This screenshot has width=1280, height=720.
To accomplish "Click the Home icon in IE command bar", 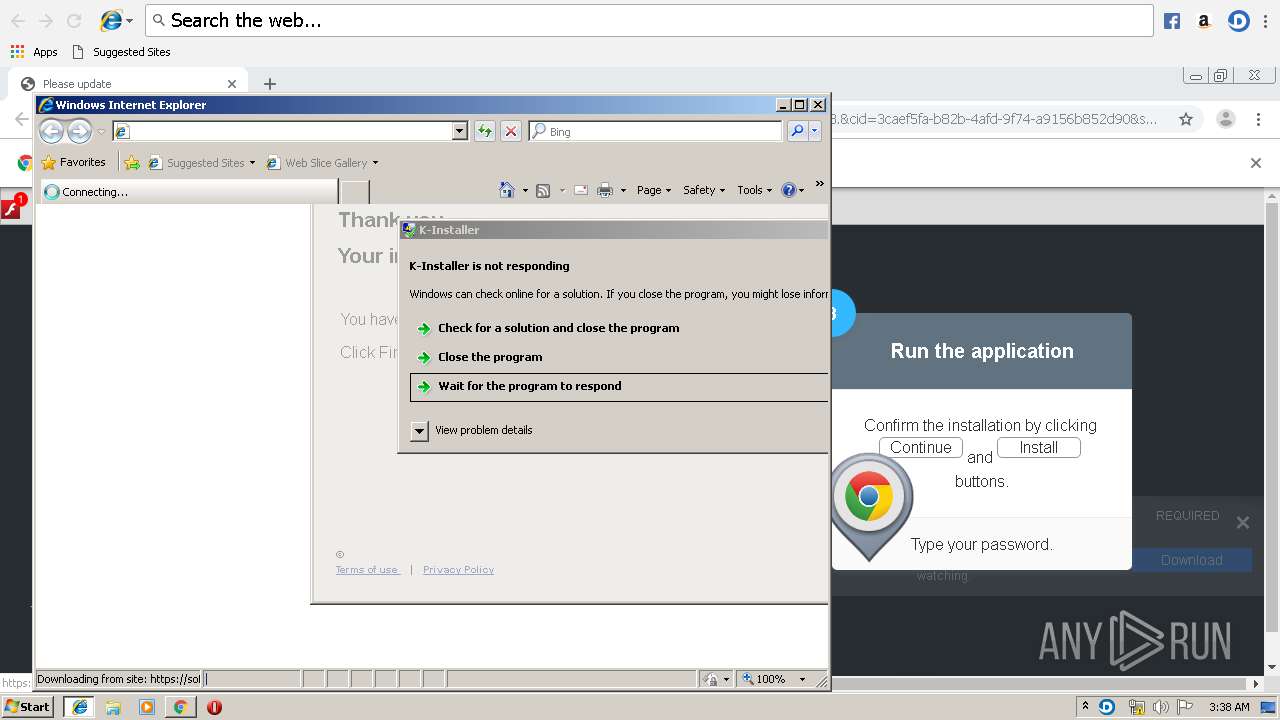I will tap(507, 190).
